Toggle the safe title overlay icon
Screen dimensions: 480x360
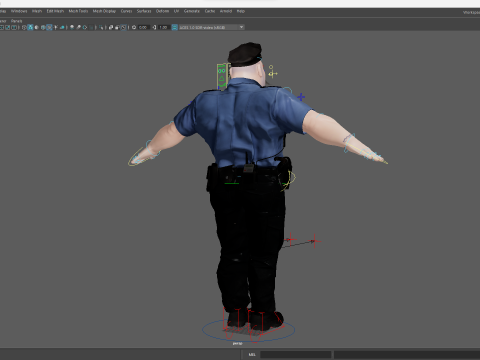[x=14, y=27]
